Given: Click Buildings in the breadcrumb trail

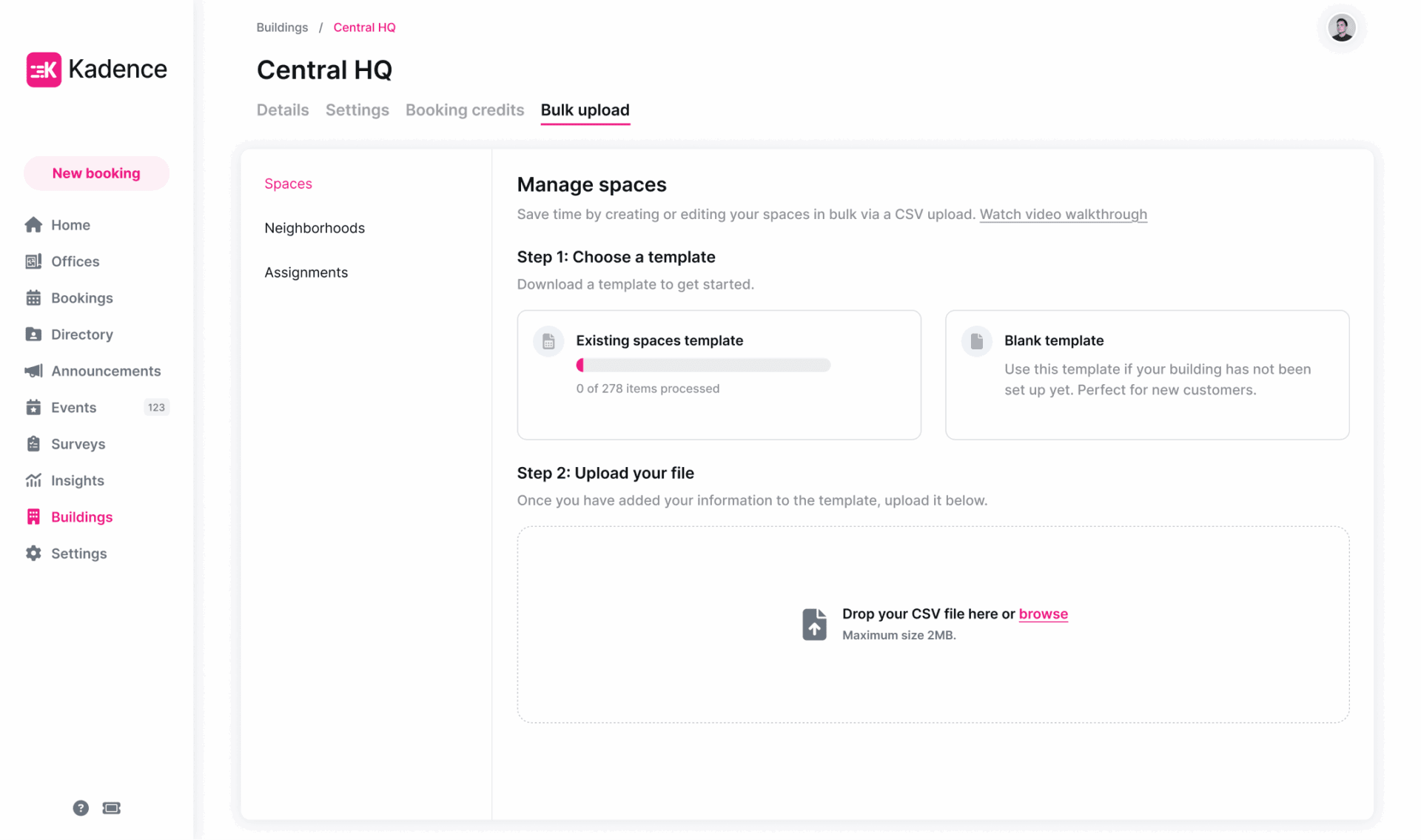Looking at the screenshot, I should click(282, 27).
